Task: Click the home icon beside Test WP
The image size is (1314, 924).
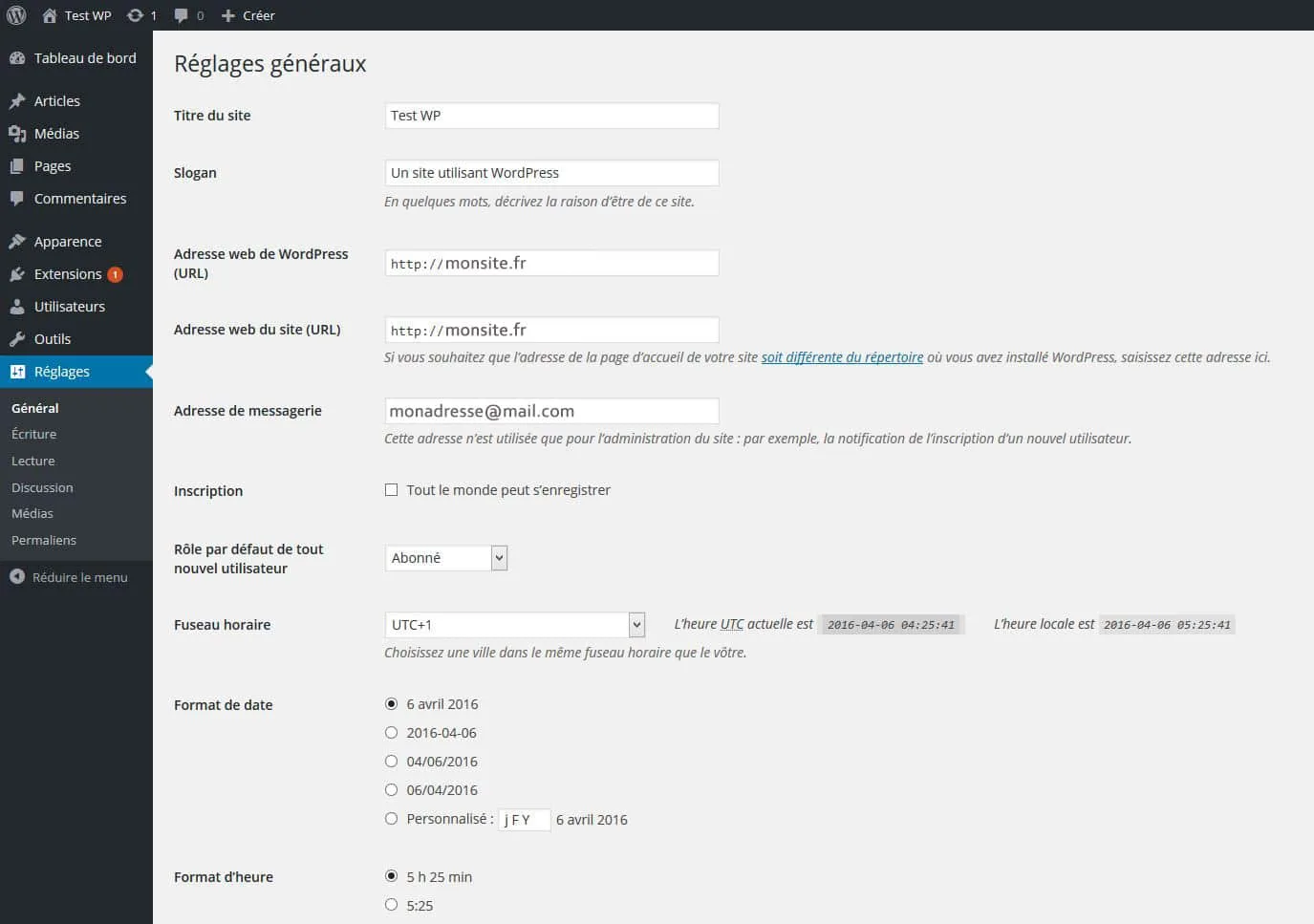Action: point(50,15)
